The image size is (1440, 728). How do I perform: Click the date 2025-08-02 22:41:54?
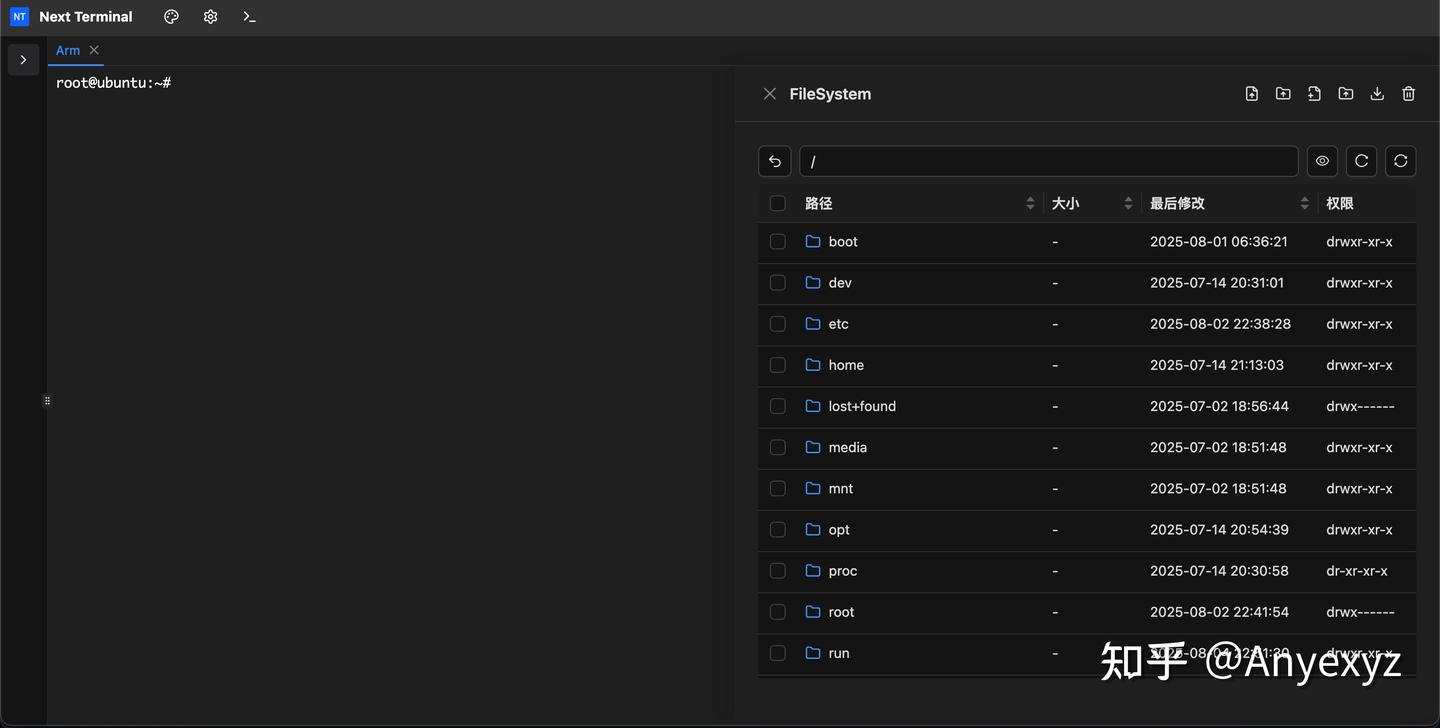pos(1219,612)
